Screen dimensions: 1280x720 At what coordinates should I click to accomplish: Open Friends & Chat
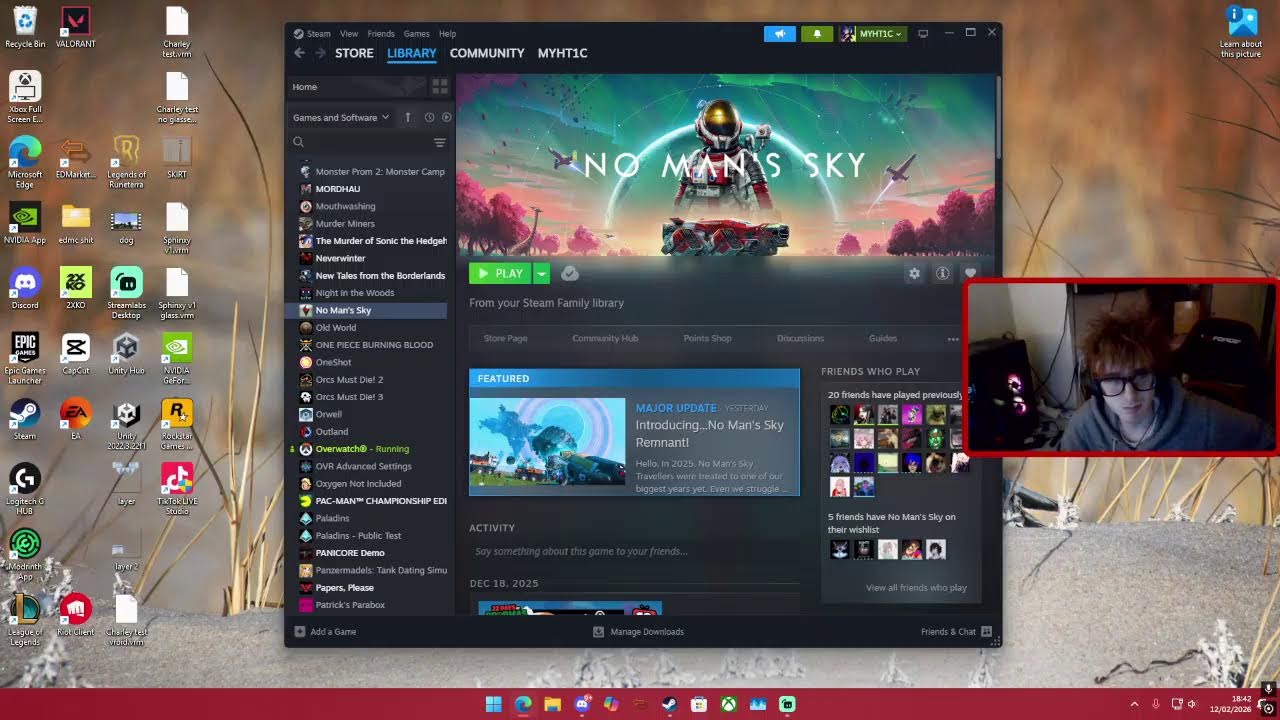[956, 632]
